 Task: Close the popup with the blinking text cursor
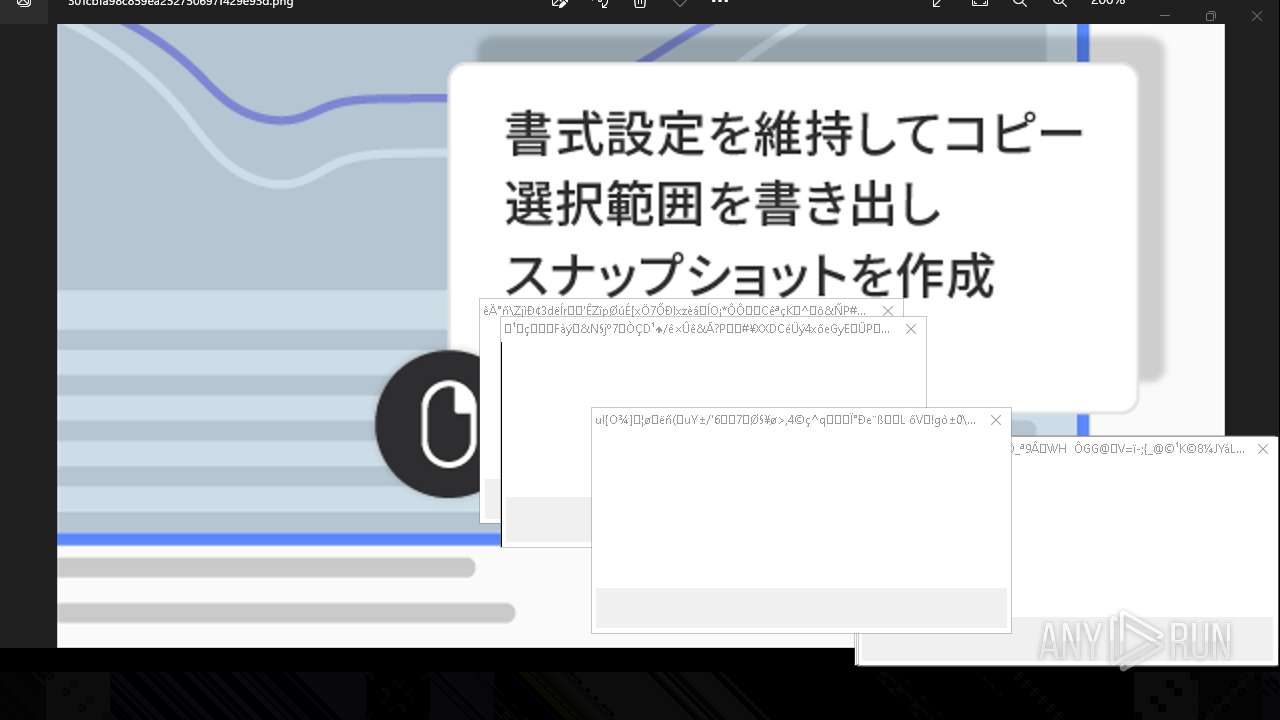coord(910,329)
